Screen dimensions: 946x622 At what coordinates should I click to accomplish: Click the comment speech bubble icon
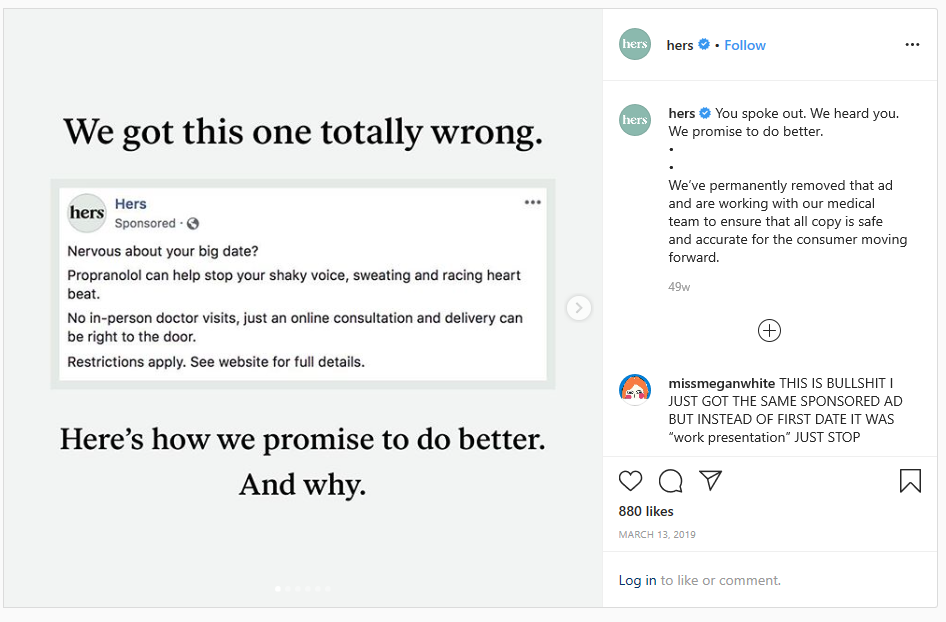tap(671, 481)
